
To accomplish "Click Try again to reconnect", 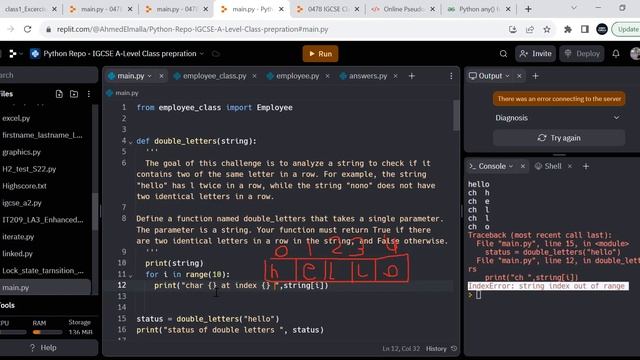I will pos(559,138).
